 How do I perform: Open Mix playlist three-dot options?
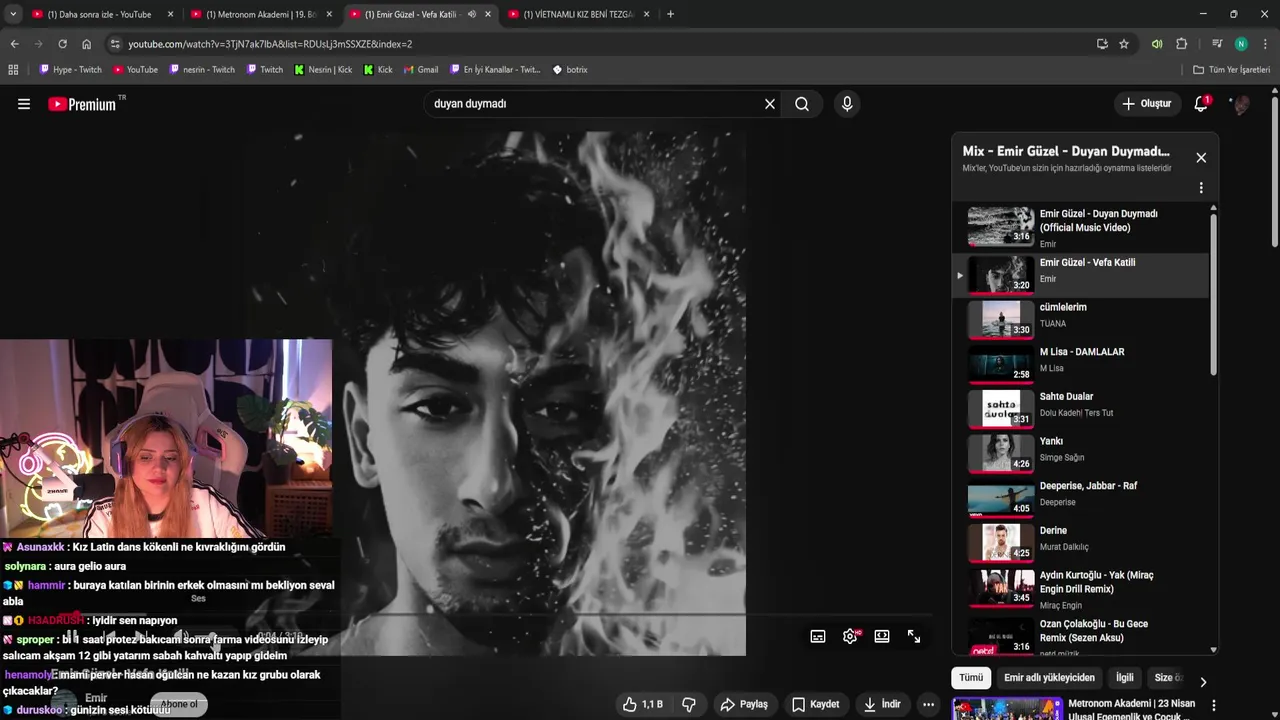(x=1201, y=188)
